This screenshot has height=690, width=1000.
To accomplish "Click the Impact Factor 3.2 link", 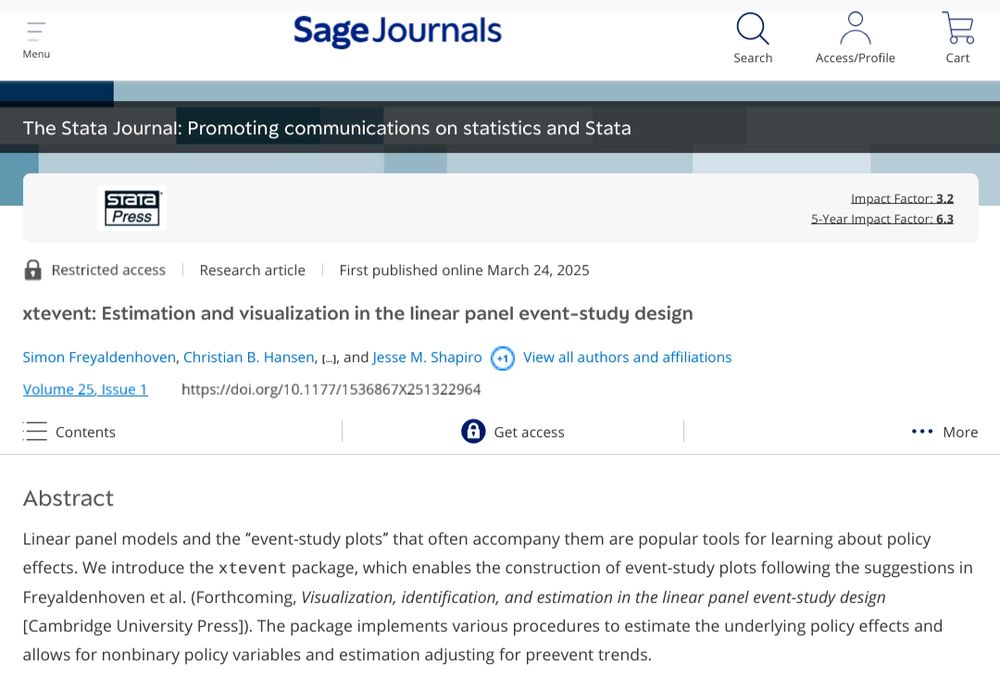I will 901,198.
